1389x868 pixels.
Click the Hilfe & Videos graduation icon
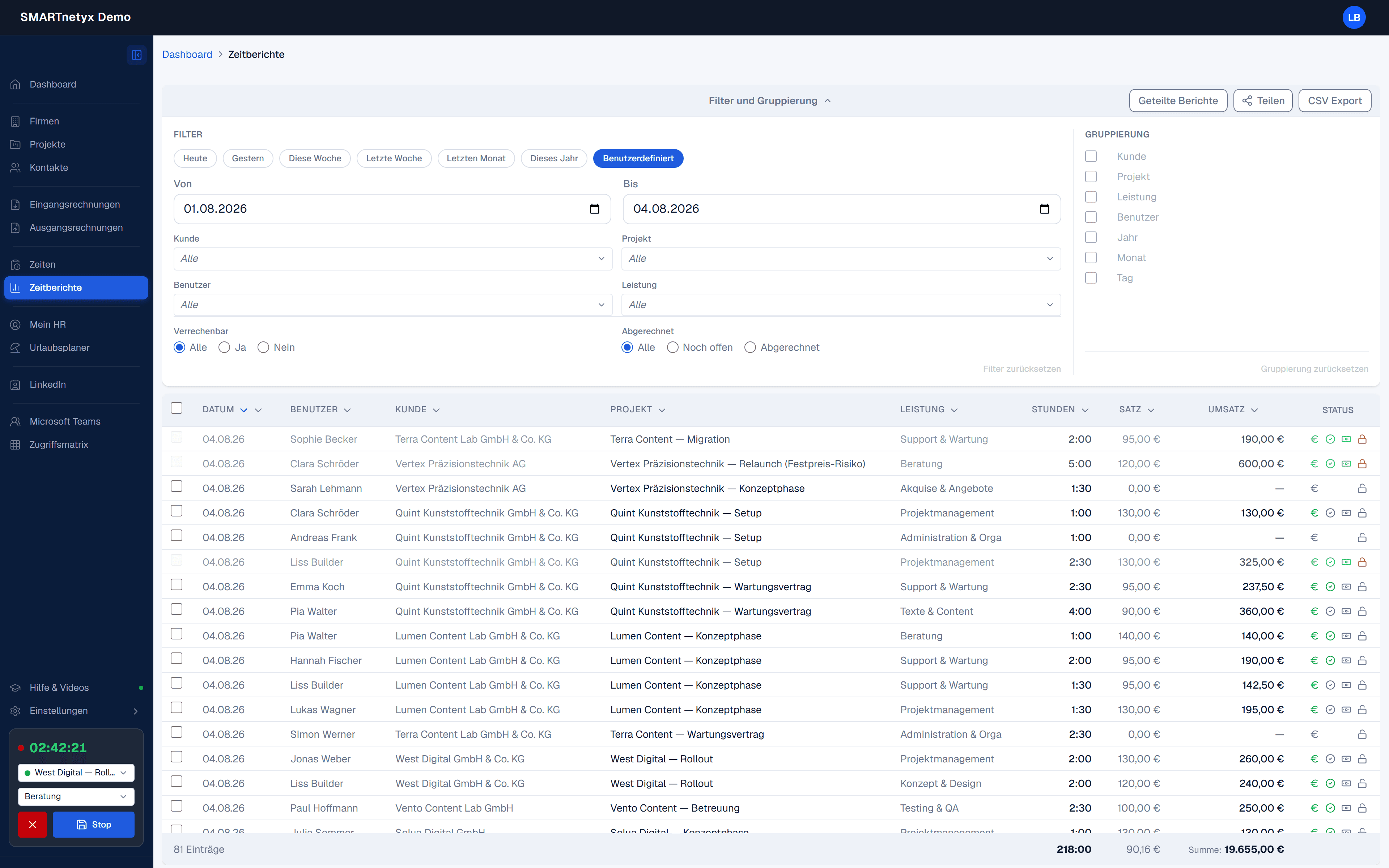coord(16,688)
